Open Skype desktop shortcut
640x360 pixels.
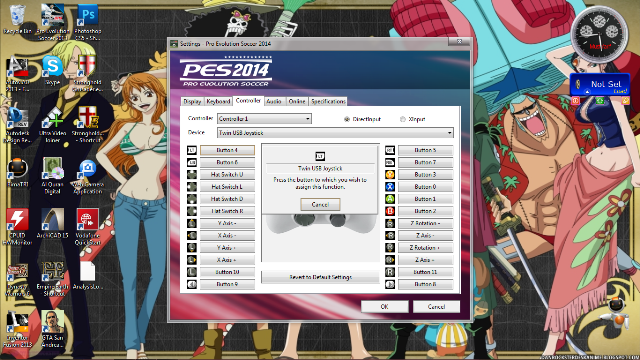tap(52, 71)
